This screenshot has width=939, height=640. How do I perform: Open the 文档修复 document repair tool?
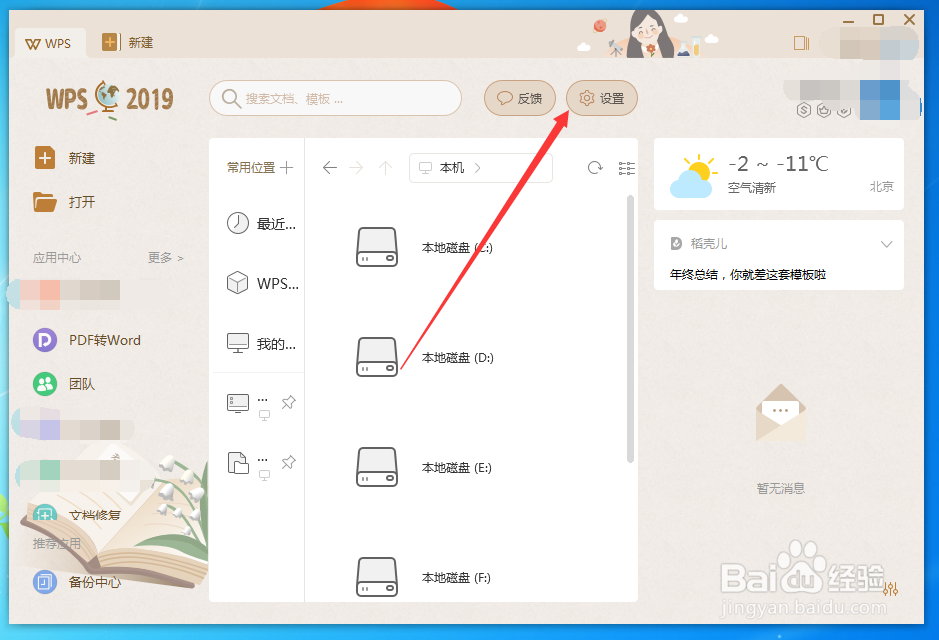point(77,515)
